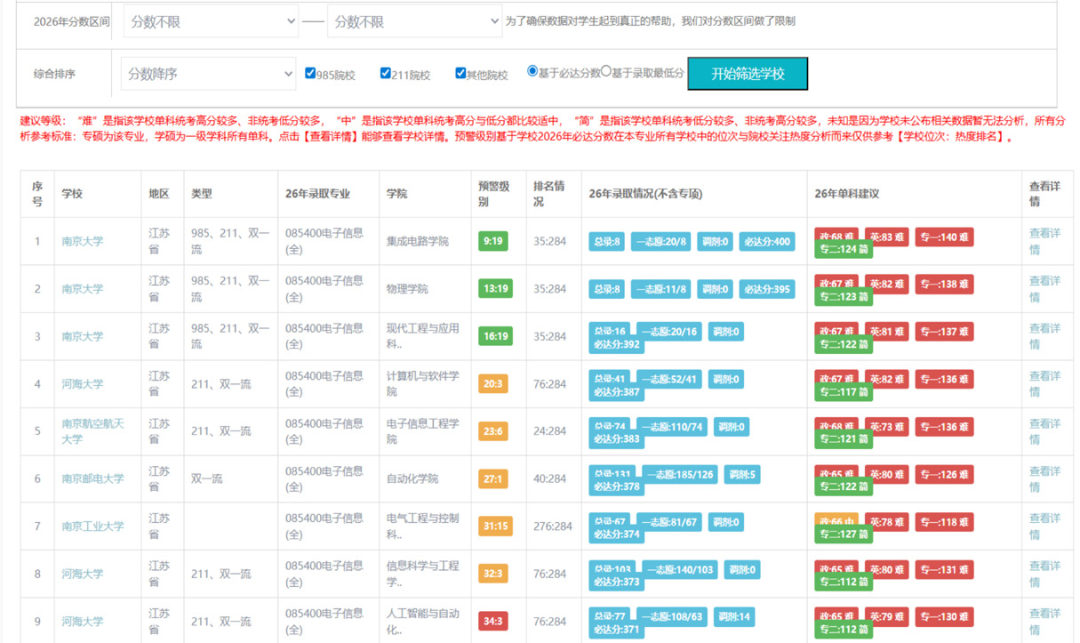Open the 分数降序 sort order dropdown

[x=209, y=74]
